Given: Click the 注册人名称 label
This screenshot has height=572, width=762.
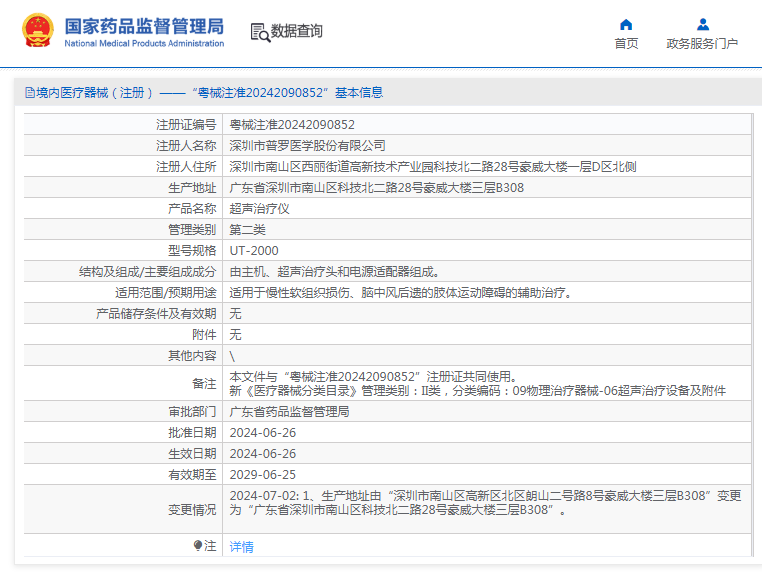Looking at the screenshot, I should (186, 146).
